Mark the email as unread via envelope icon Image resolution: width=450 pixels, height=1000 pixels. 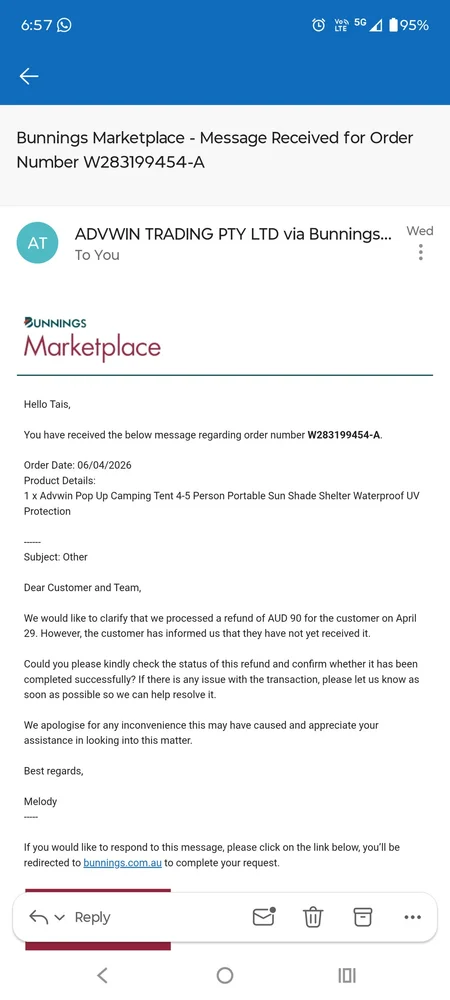pyautogui.click(x=264, y=917)
